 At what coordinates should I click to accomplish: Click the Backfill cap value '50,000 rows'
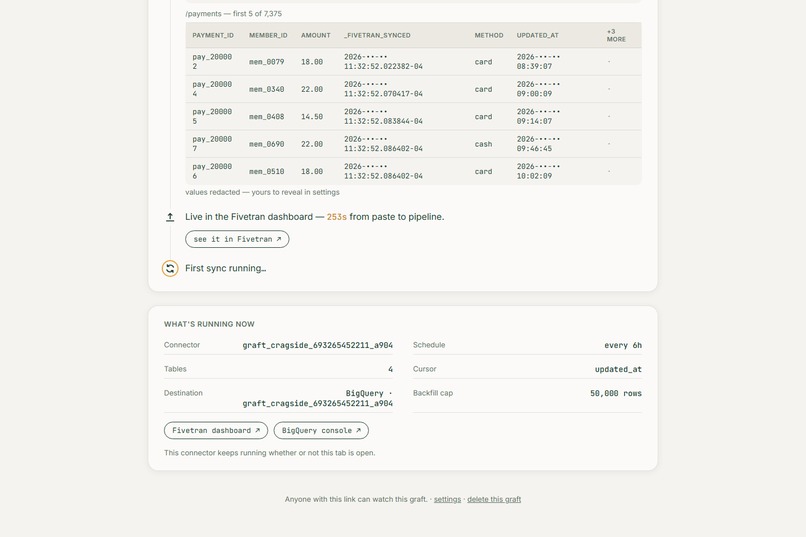pos(616,393)
